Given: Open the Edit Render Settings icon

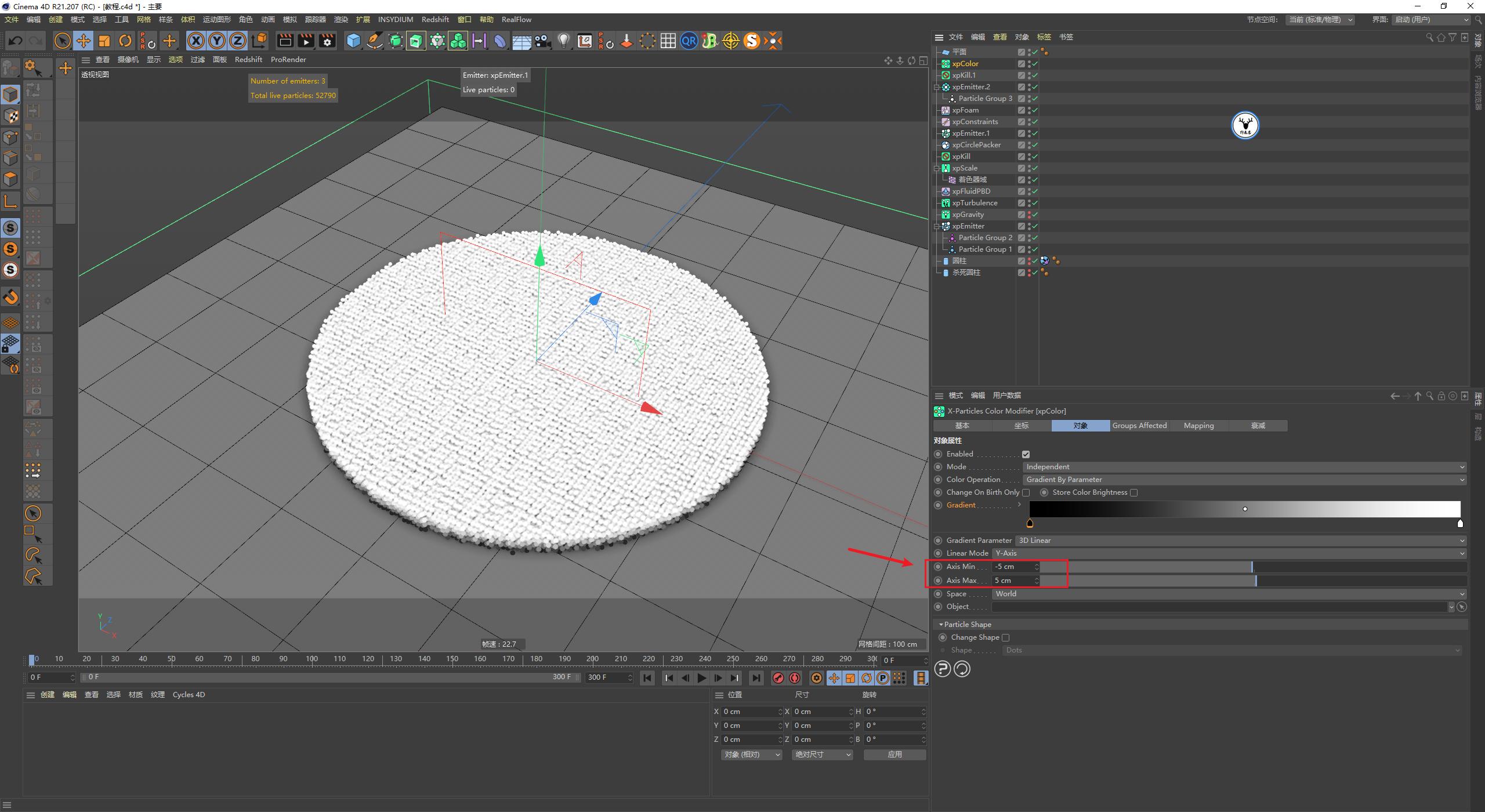Looking at the screenshot, I should pos(327,41).
